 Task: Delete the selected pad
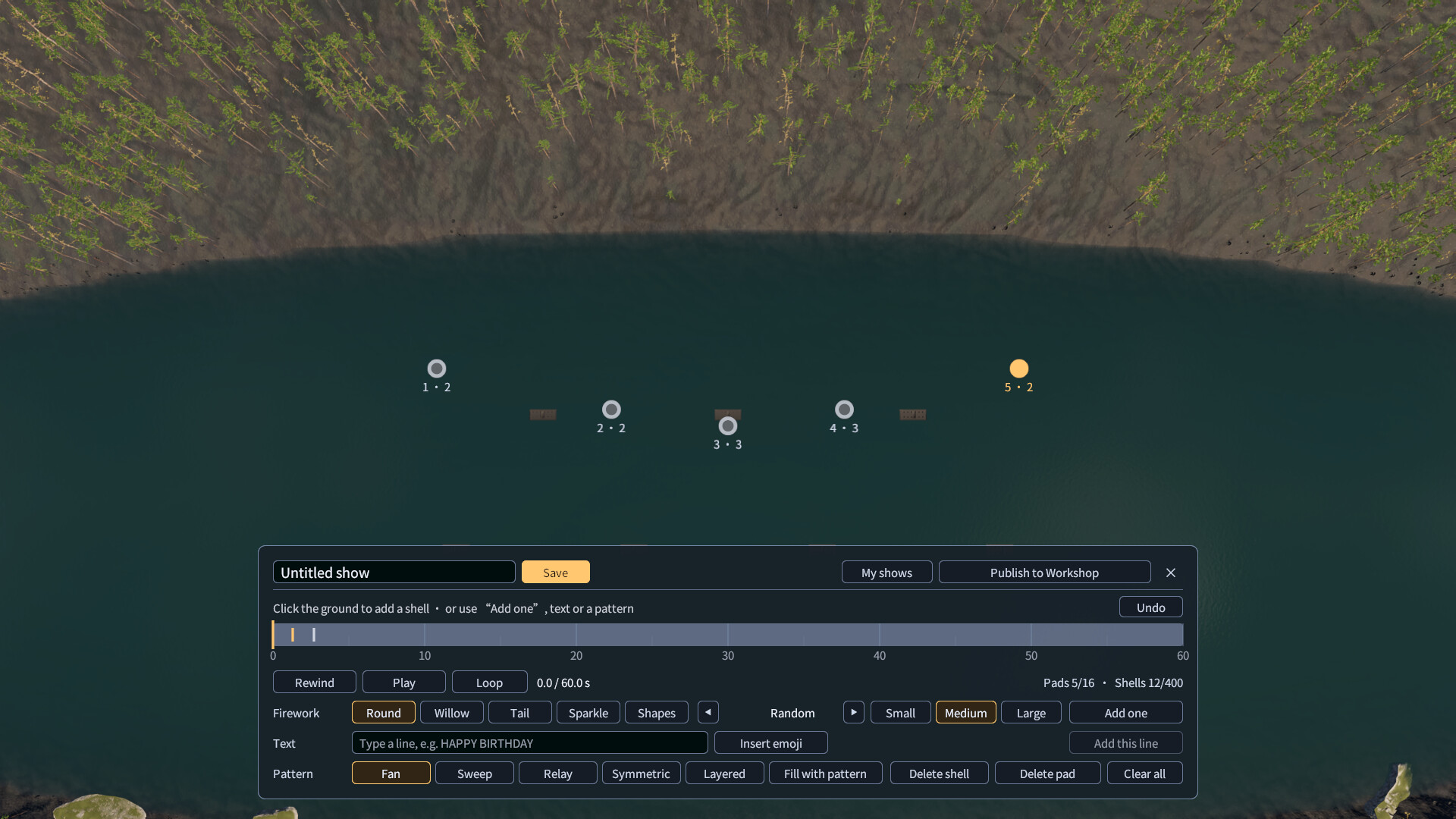tap(1048, 773)
